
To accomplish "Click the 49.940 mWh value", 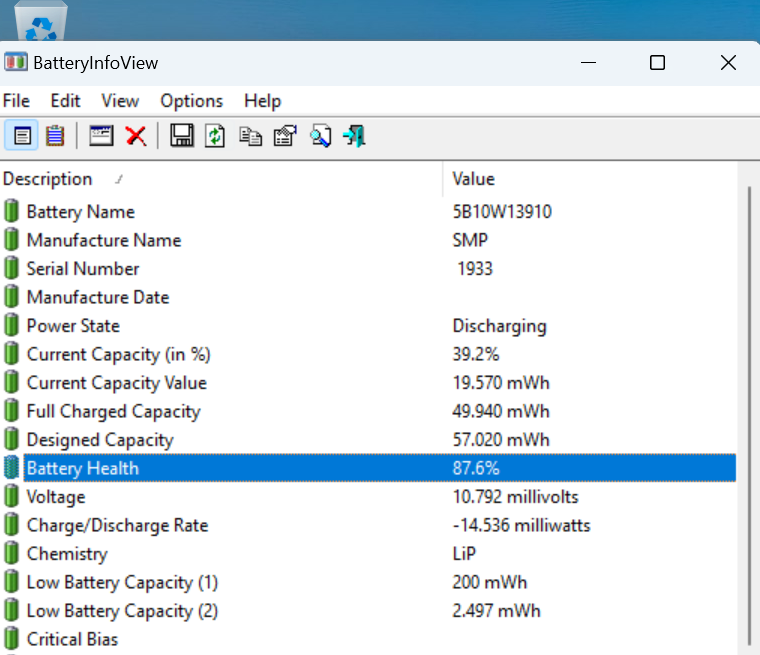I will tap(501, 412).
